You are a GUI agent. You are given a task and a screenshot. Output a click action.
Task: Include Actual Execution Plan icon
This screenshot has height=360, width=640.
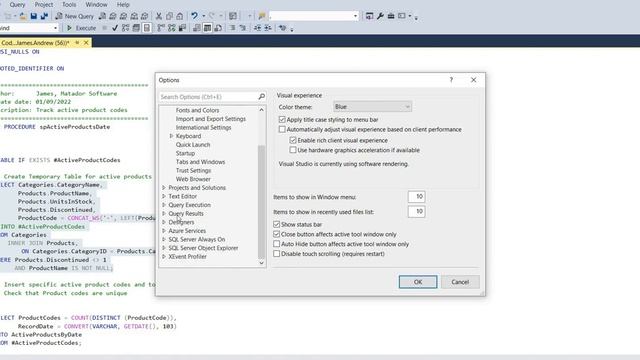(x=161, y=28)
